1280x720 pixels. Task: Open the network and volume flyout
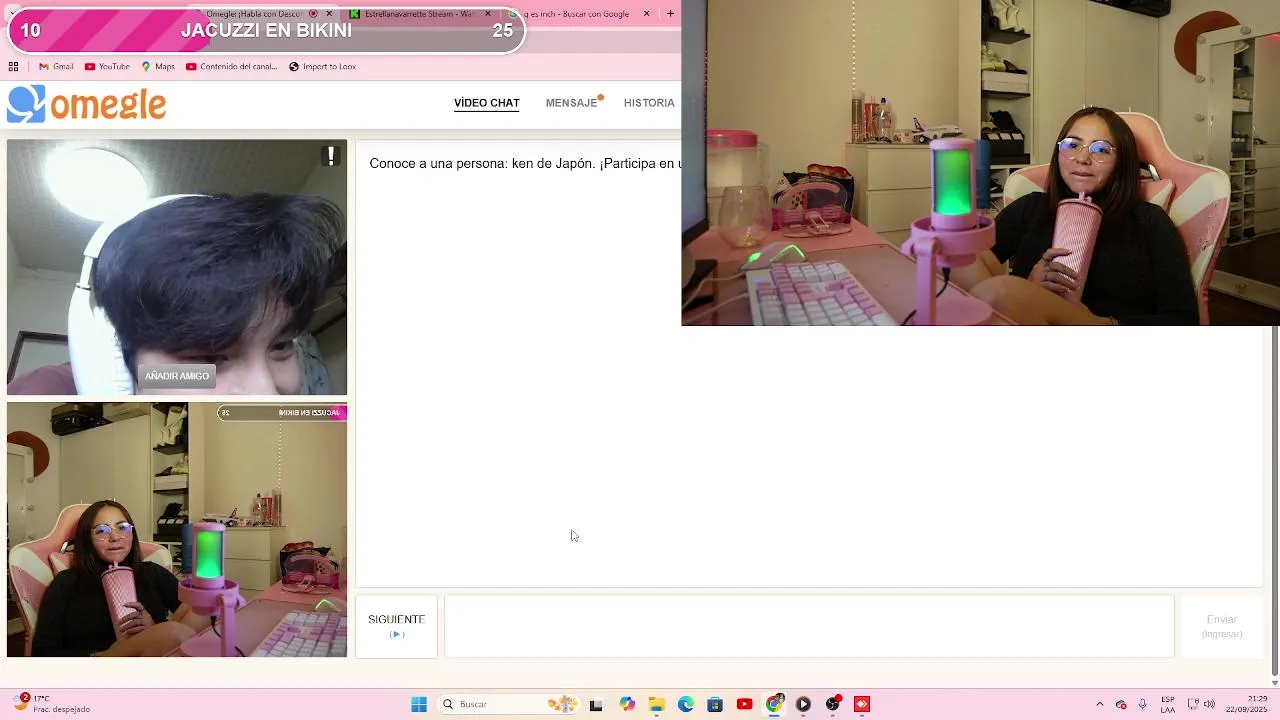pos(1201,704)
